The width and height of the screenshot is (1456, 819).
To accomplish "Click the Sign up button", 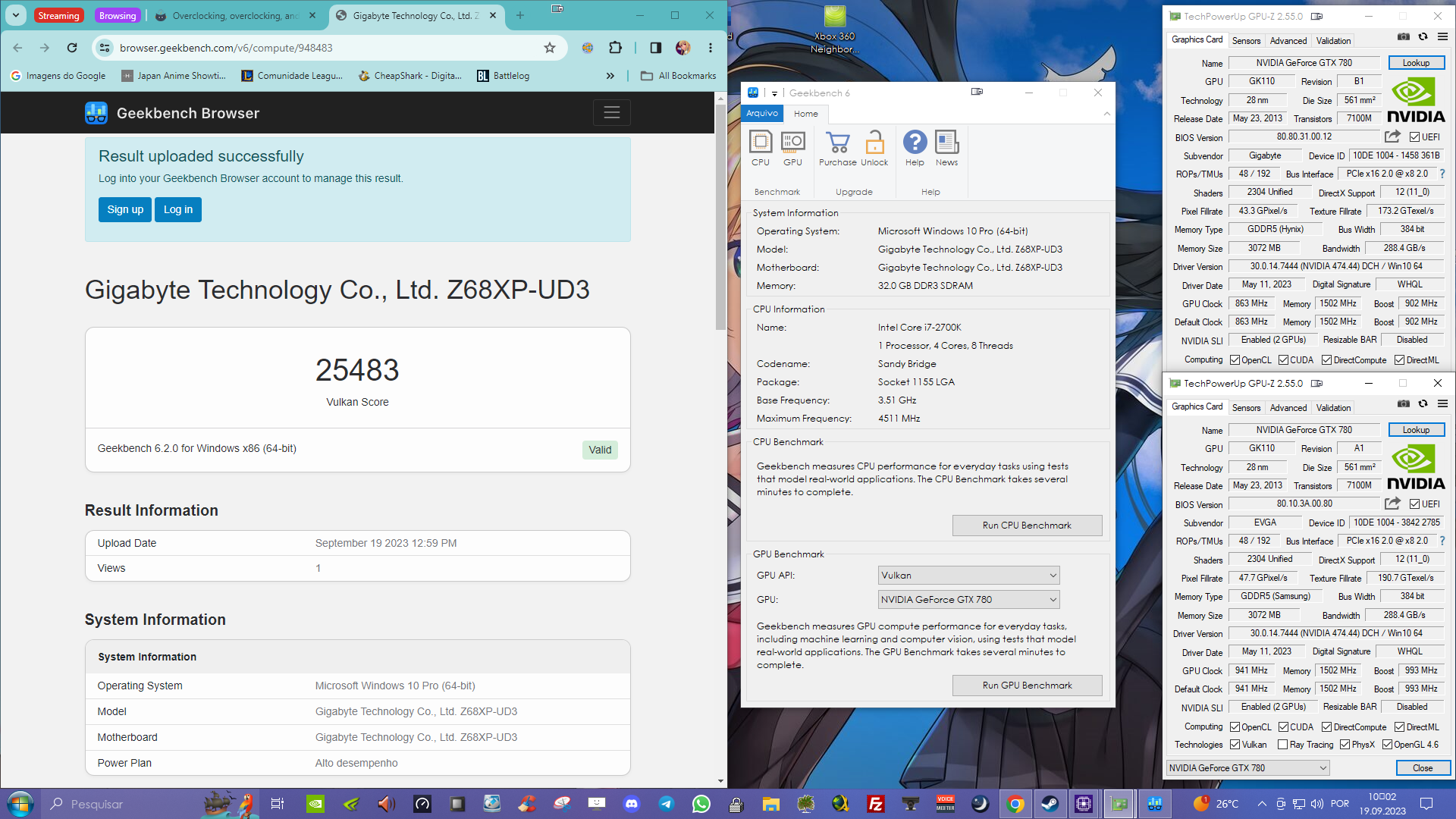I will [x=125, y=209].
